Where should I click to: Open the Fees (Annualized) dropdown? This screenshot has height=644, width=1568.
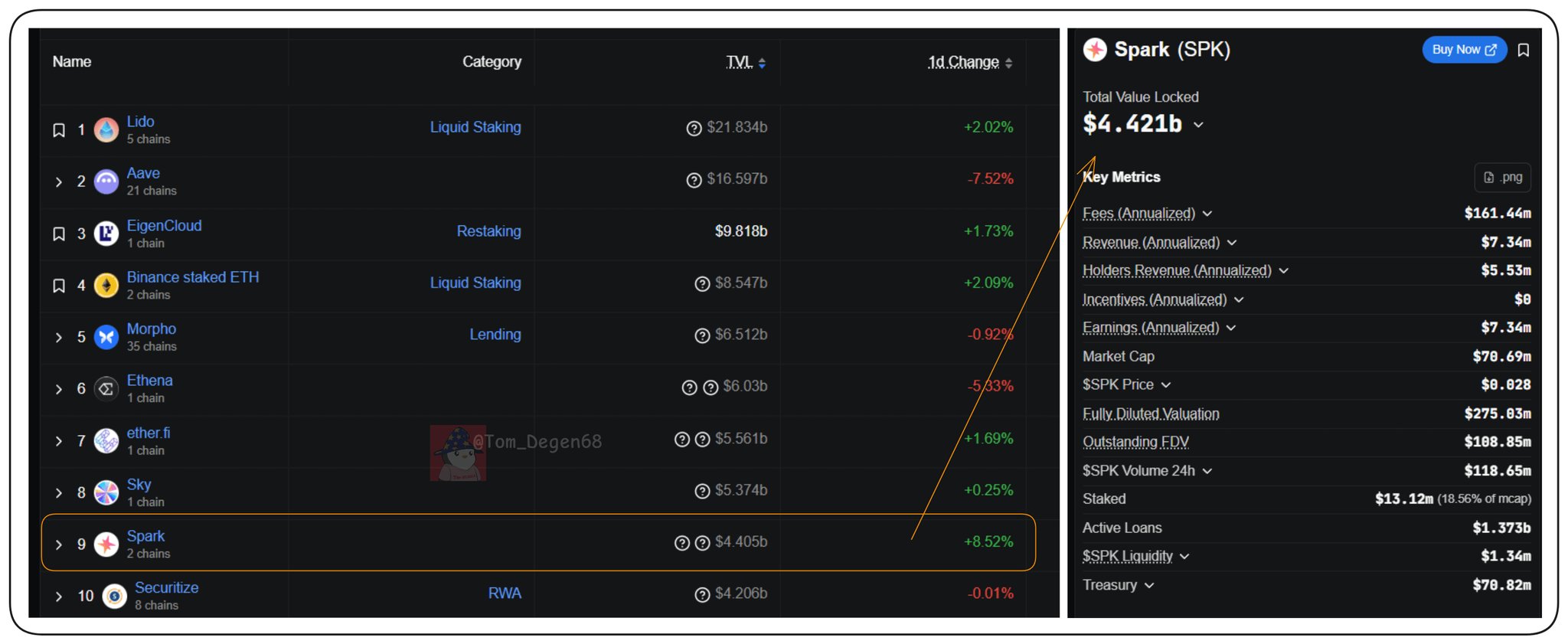pyautogui.click(x=1207, y=214)
